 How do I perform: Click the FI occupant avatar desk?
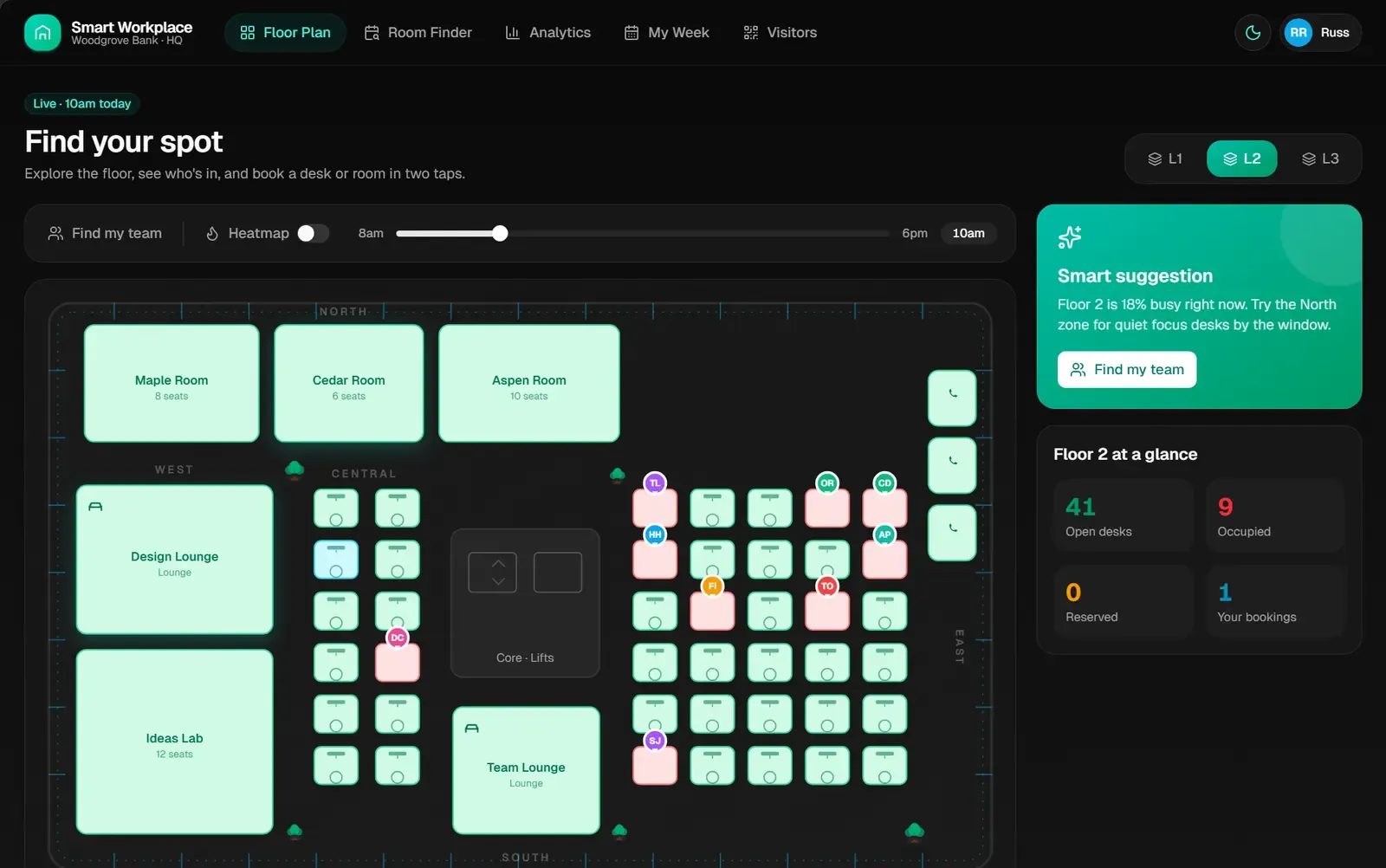(x=712, y=611)
